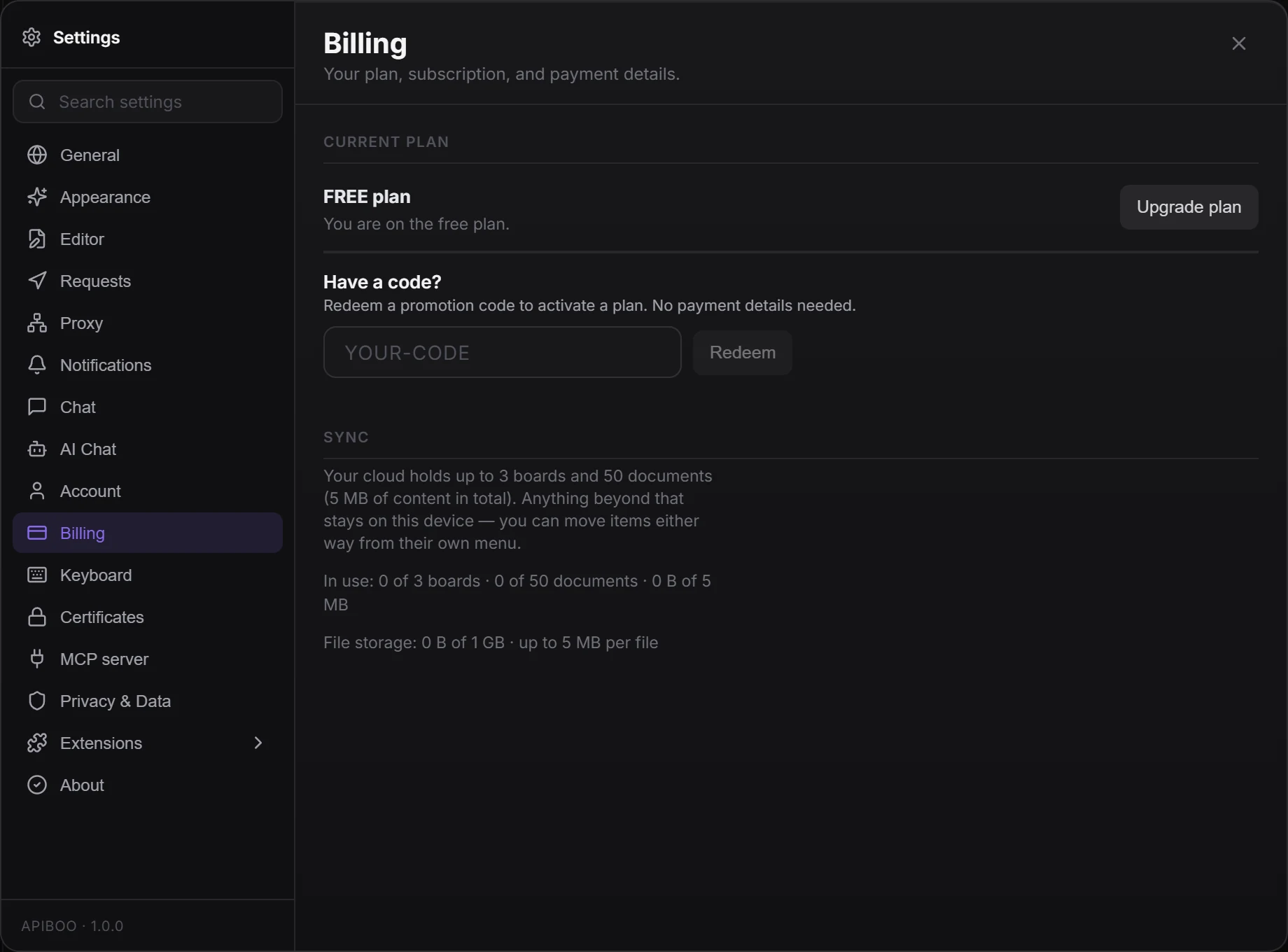
Task: Expand the Extensions submenu chevron
Action: click(x=258, y=743)
